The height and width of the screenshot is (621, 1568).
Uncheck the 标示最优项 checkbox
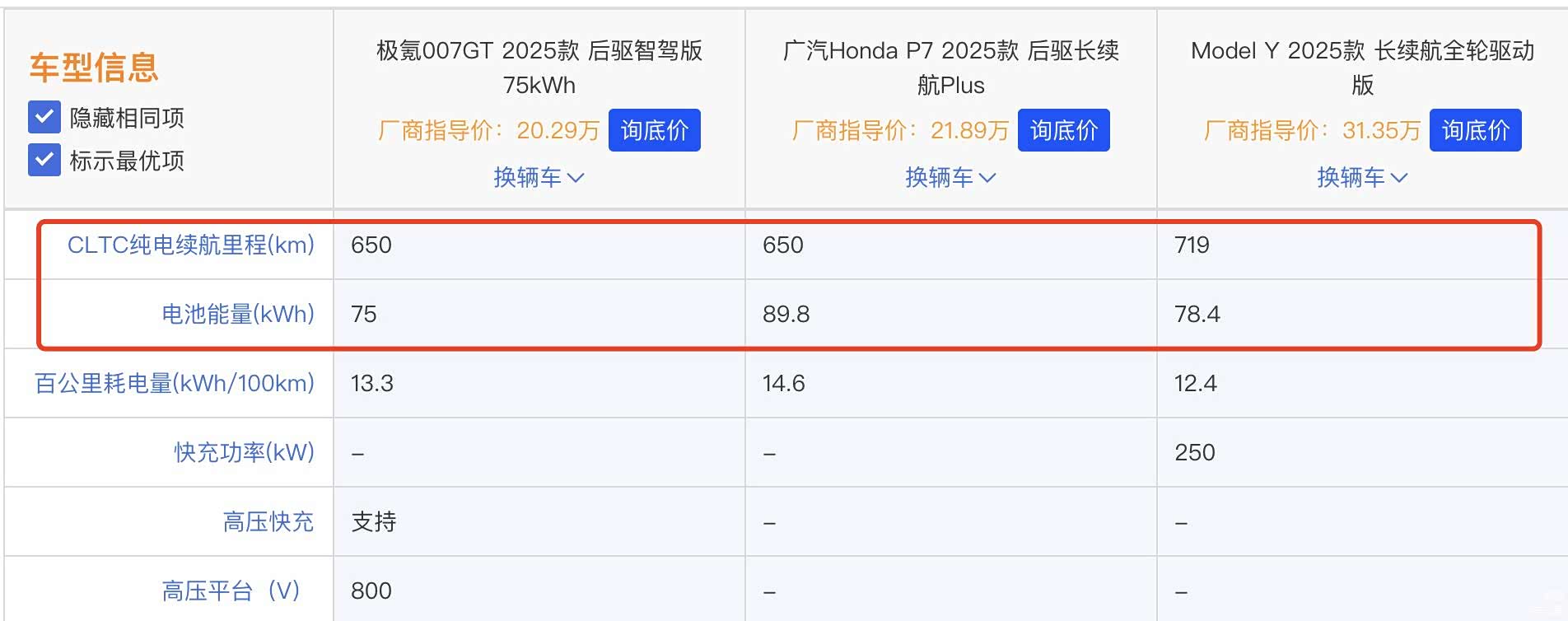[44, 160]
